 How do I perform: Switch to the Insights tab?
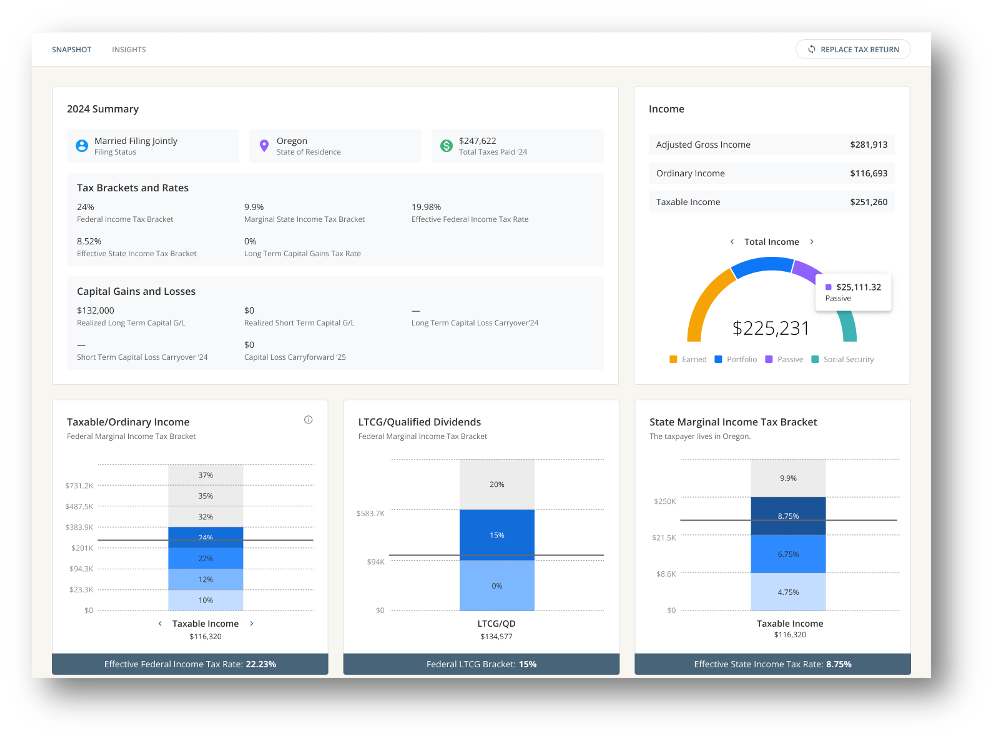pyautogui.click(x=129, y=49)
